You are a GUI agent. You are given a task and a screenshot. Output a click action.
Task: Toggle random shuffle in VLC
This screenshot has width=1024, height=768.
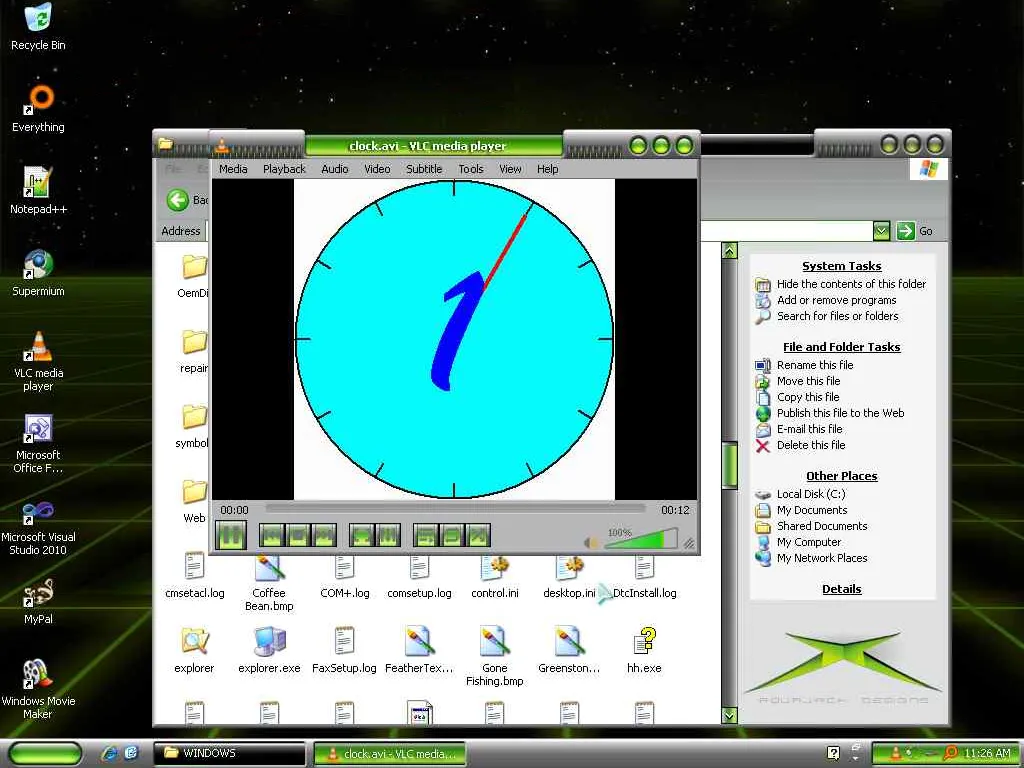coord(478,536)
